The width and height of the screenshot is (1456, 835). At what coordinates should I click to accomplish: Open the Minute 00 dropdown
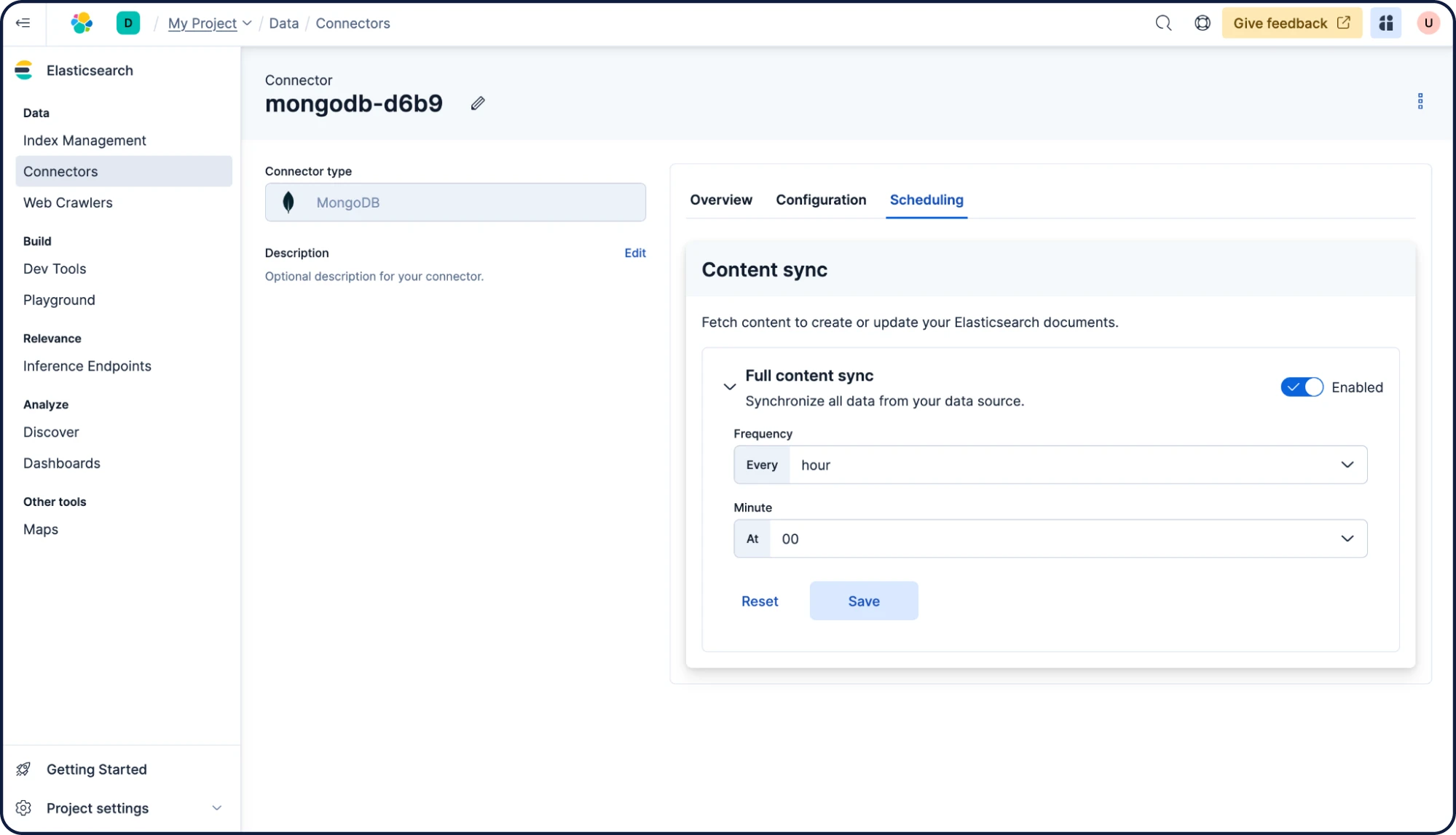pos(1050,539)
